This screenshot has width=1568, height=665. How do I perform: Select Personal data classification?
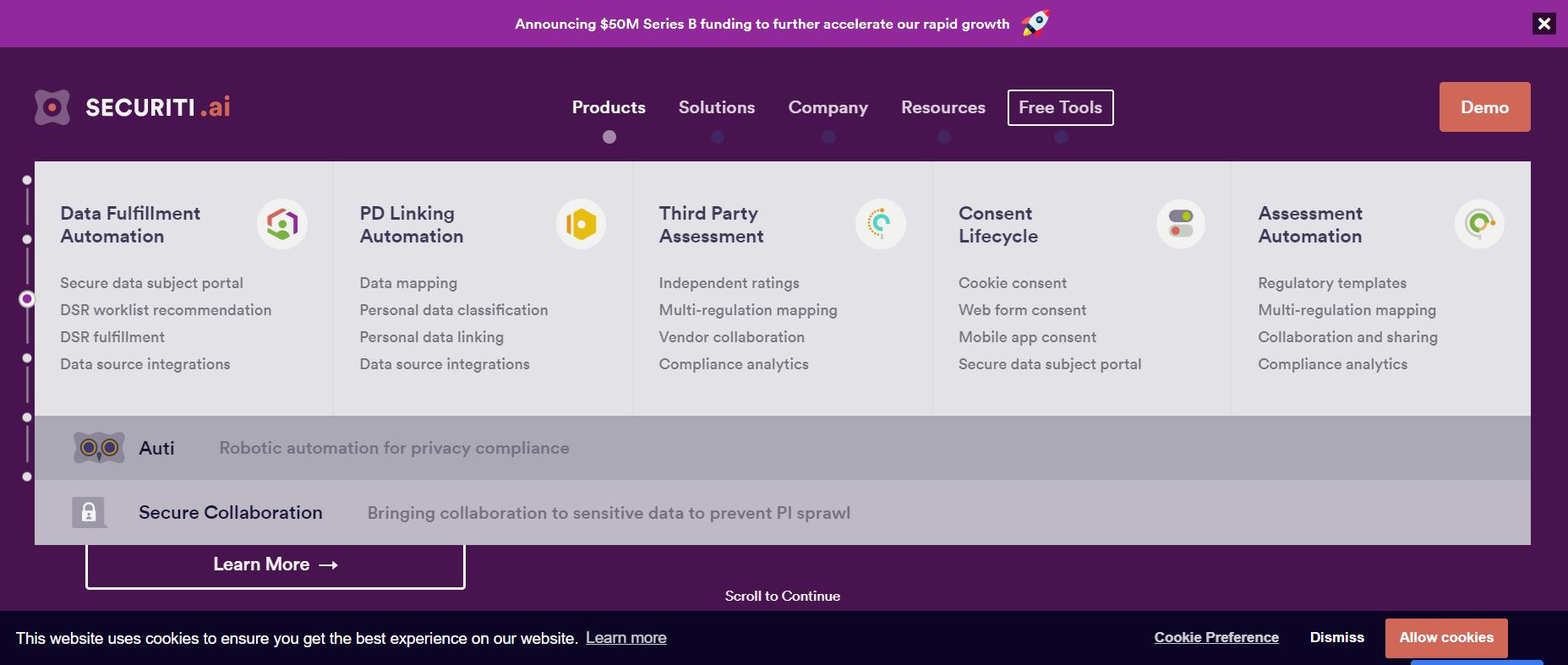pyautogui.click(x=454, y=310)
